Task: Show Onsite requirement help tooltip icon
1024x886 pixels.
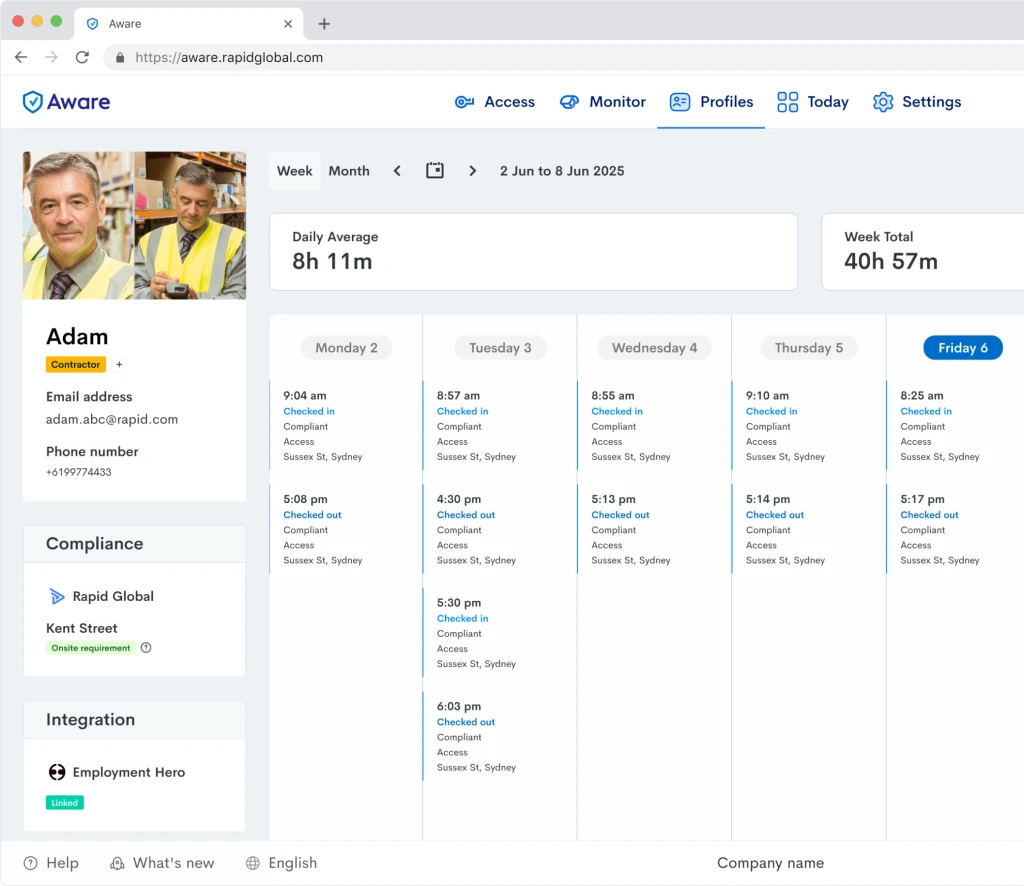Action: click(x=146, y=648)
